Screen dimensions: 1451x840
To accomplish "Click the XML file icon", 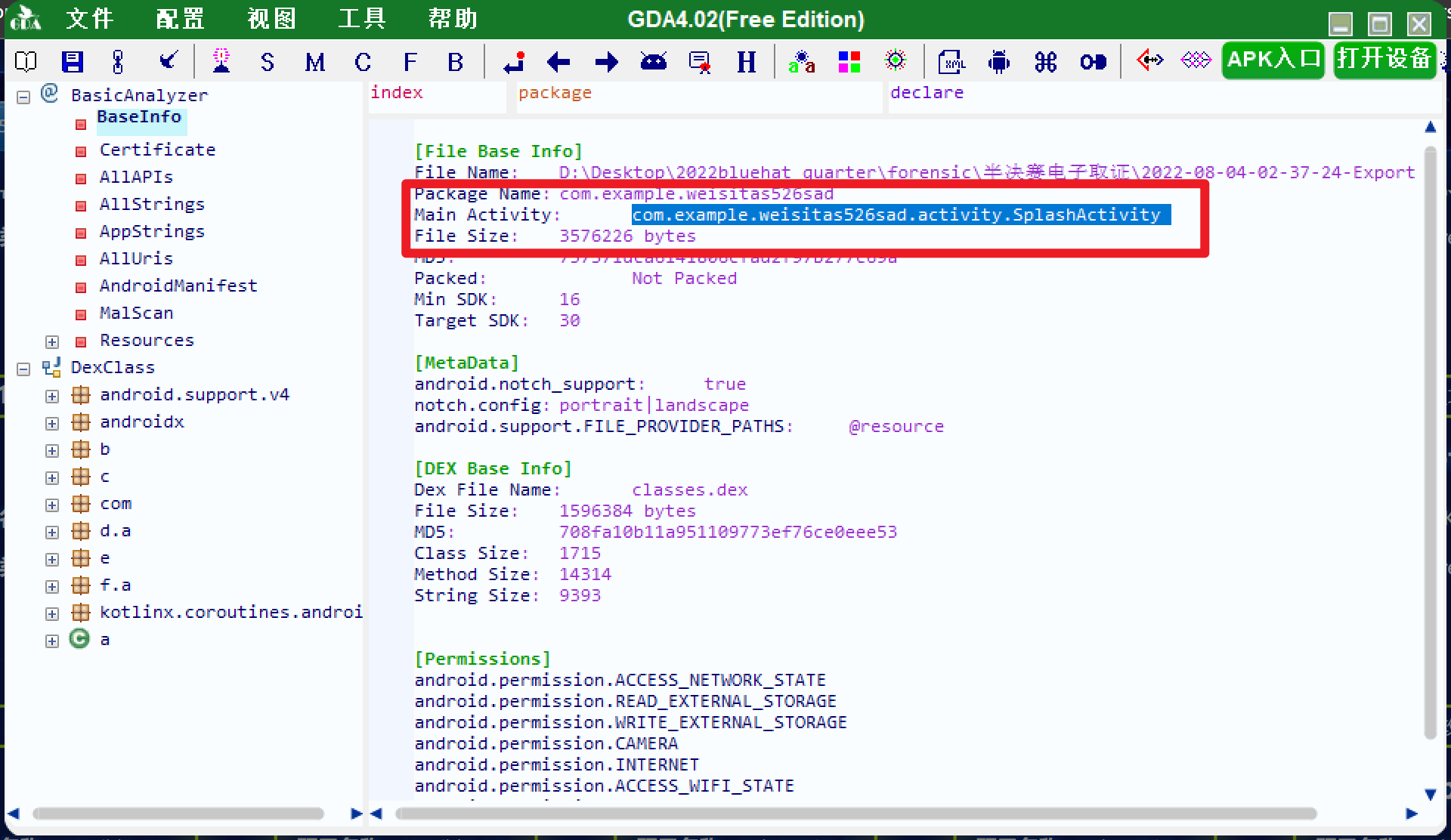I will pyautogui.click(x=951, y=62).
